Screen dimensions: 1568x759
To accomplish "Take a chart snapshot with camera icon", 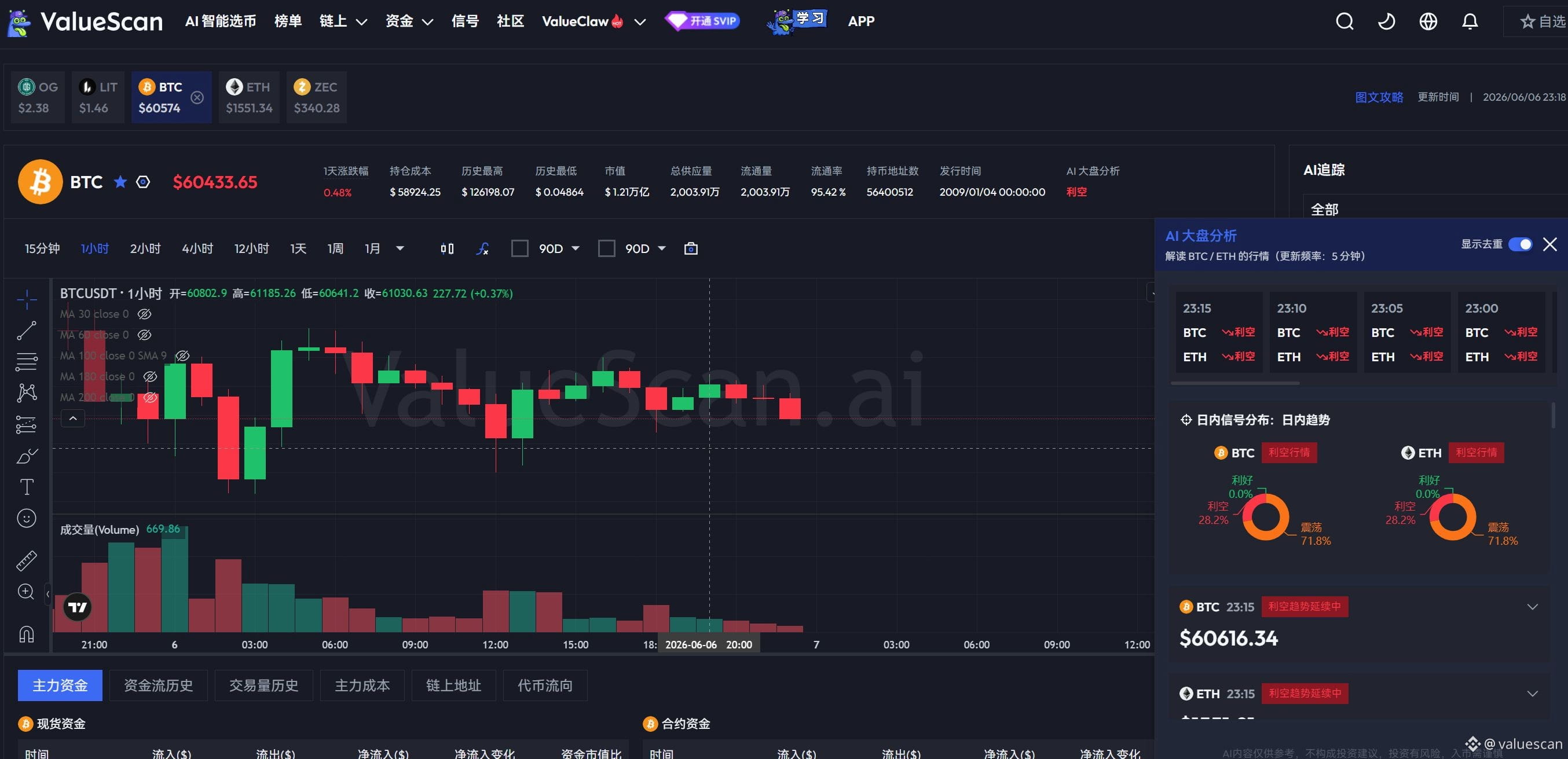I will (691, 248).
